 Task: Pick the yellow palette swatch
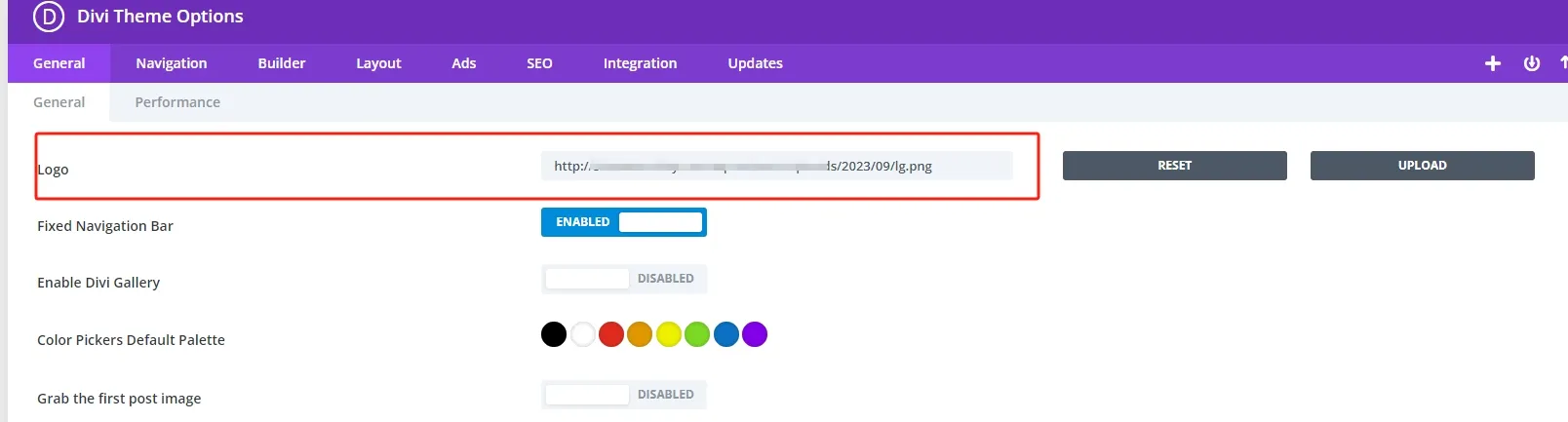tap(669, 334)
